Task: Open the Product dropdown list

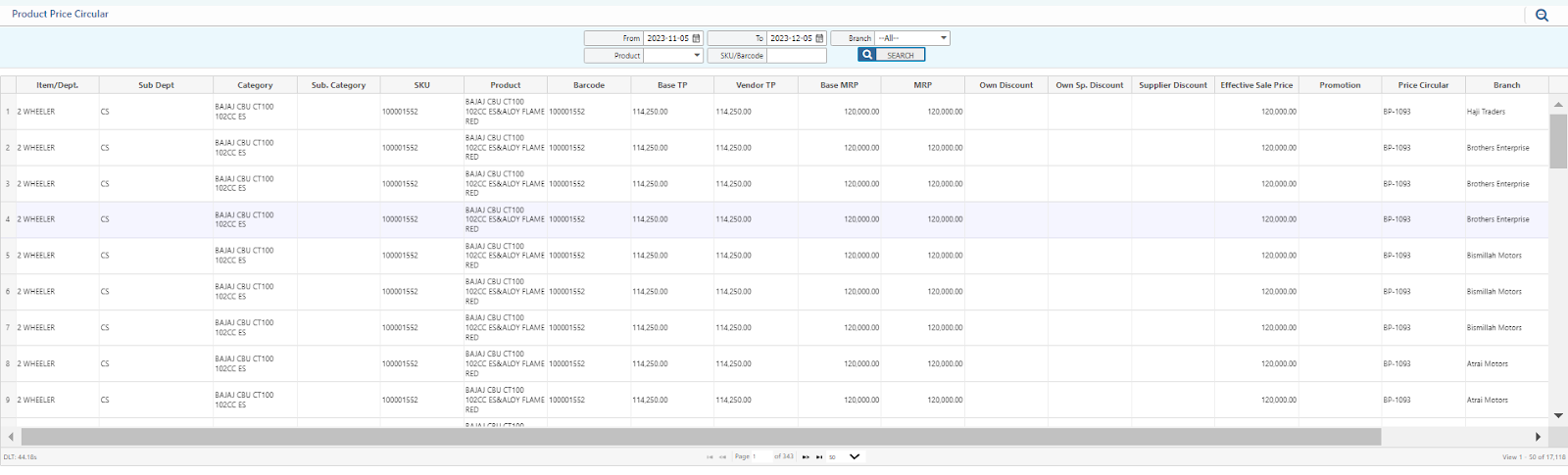Action: [673, 56]
